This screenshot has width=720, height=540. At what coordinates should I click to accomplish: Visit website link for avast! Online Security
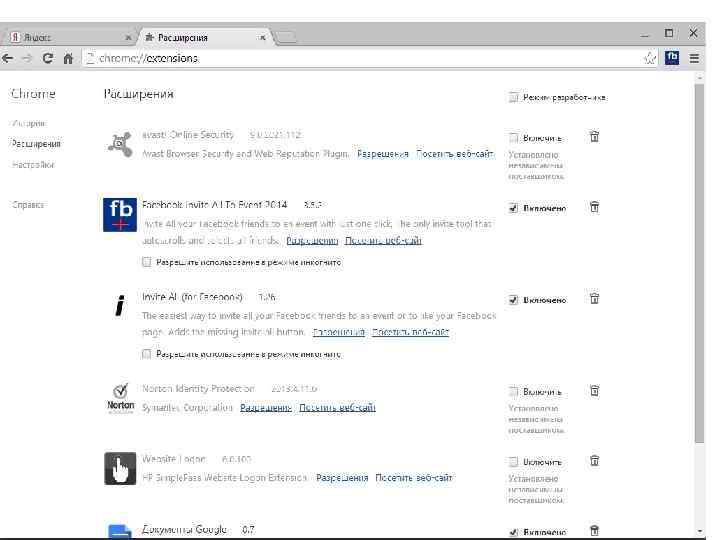click(455, 154)
